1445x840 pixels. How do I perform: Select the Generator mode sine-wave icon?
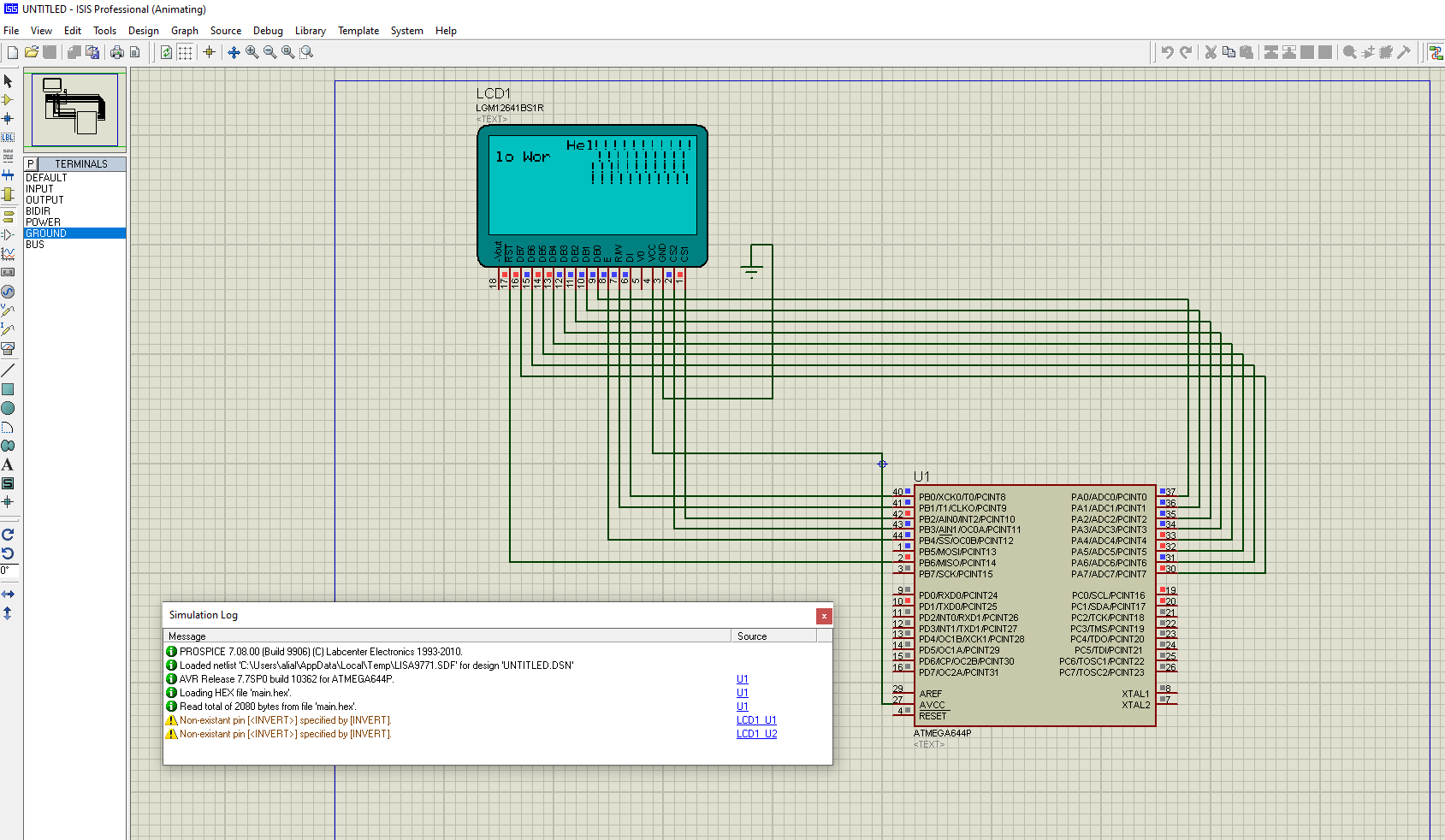8,292
